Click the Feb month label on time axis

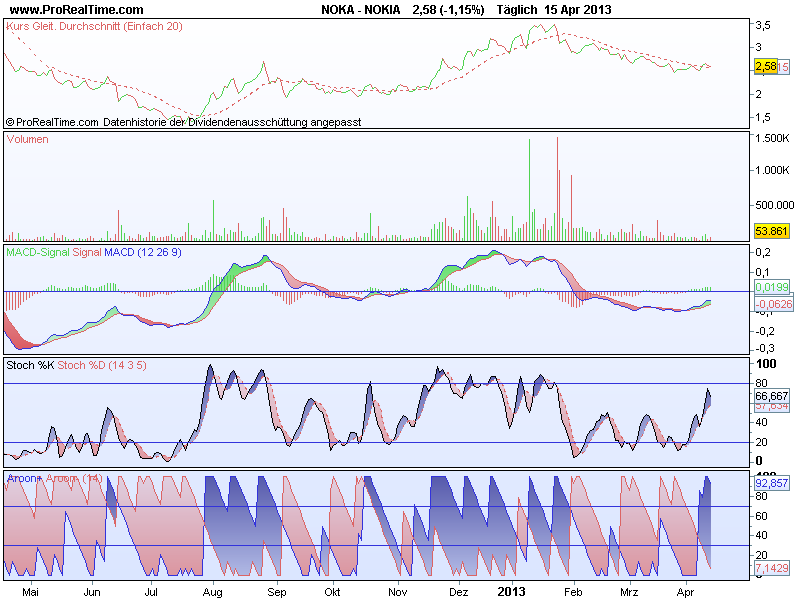573,592
